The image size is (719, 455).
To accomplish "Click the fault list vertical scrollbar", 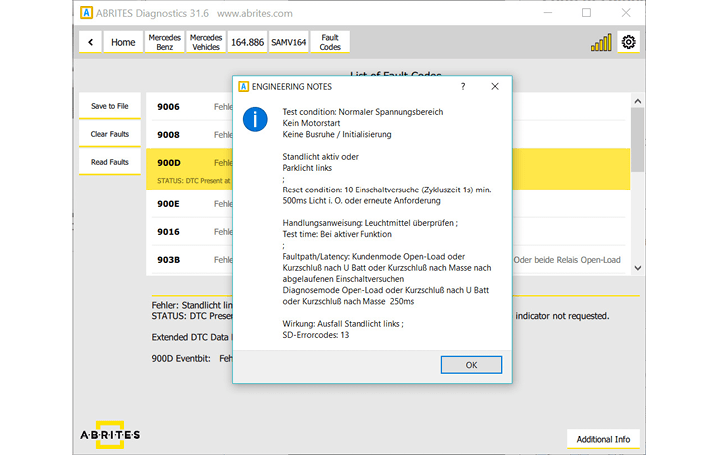I will 637,140.
